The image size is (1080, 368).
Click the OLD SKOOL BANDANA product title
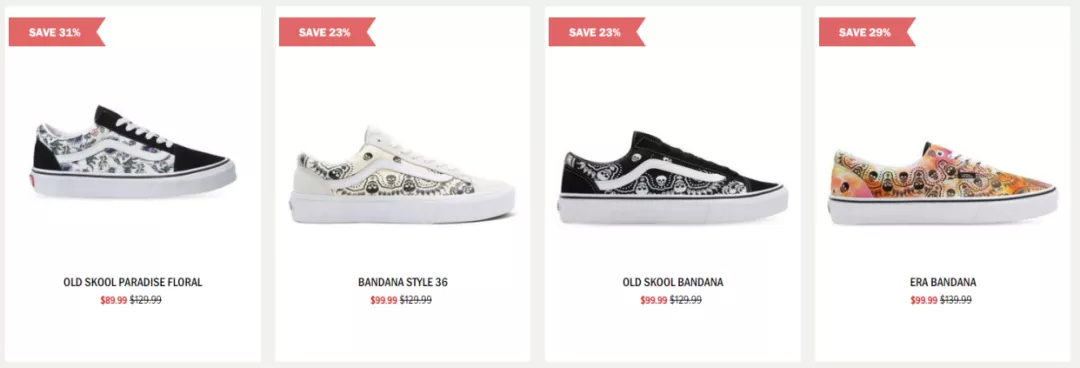(x=673, y=283)
